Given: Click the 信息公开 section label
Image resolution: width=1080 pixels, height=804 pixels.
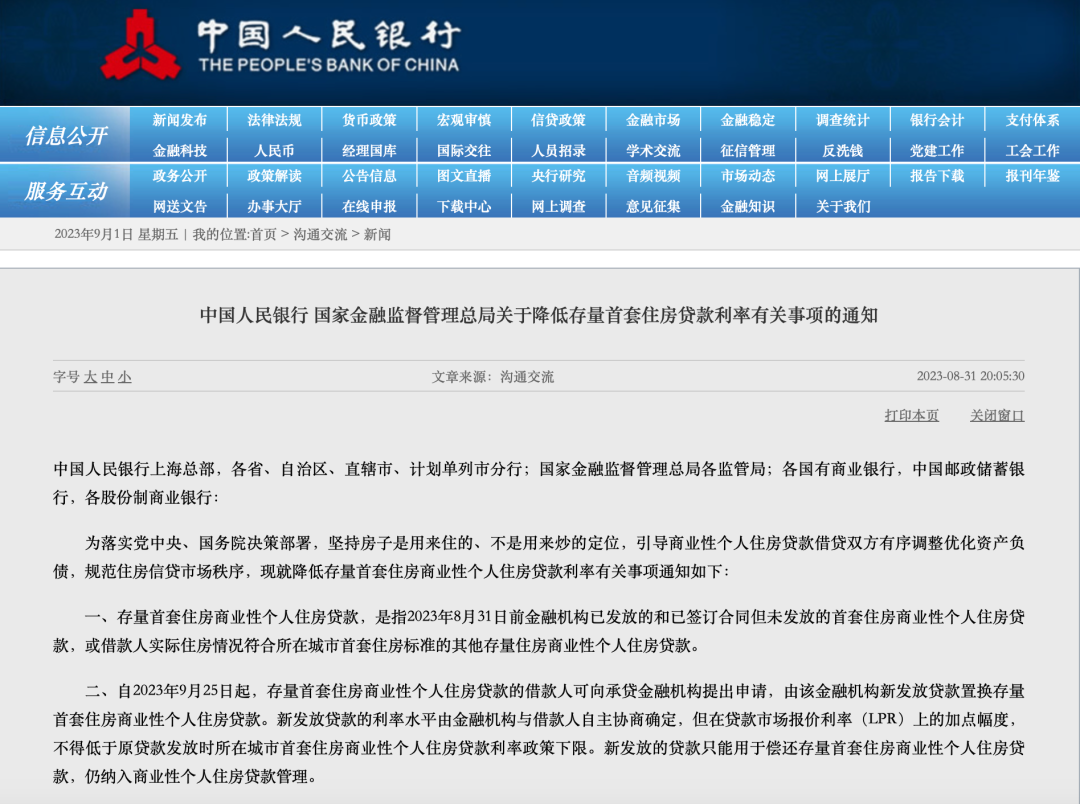Looking at the screenshot, I should click(65, 136).
